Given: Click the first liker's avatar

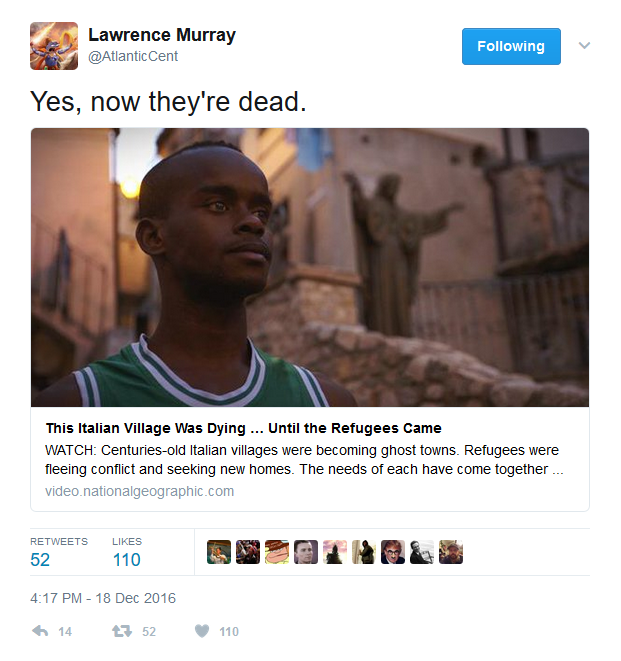Looking at the screenshot, I should pyautogui.click(x=219, y=552).
